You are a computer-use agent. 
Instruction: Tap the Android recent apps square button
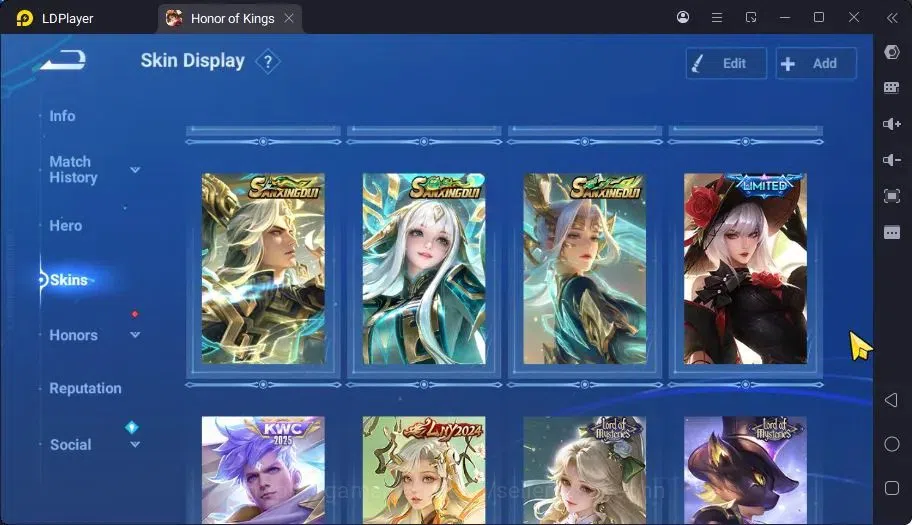click(892, 488)
